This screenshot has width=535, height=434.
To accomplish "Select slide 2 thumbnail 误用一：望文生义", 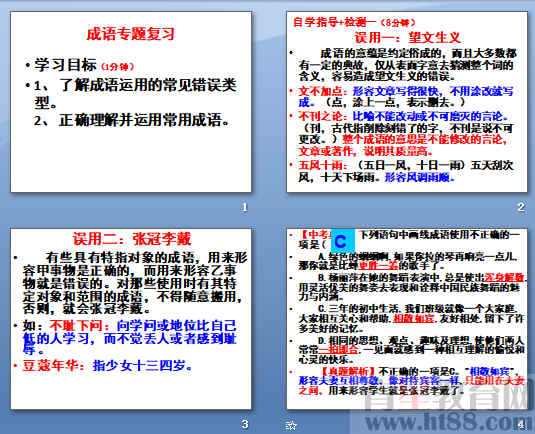I will coord(407,102).
